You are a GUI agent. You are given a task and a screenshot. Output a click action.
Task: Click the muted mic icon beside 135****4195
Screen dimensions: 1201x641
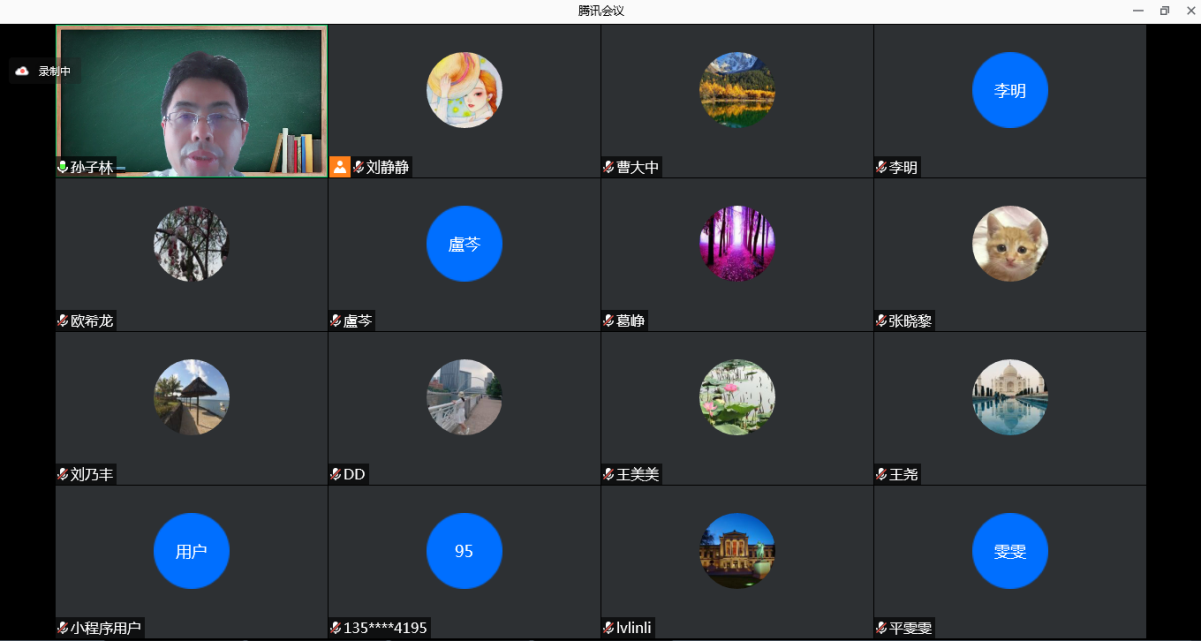(x=335, y=628)
